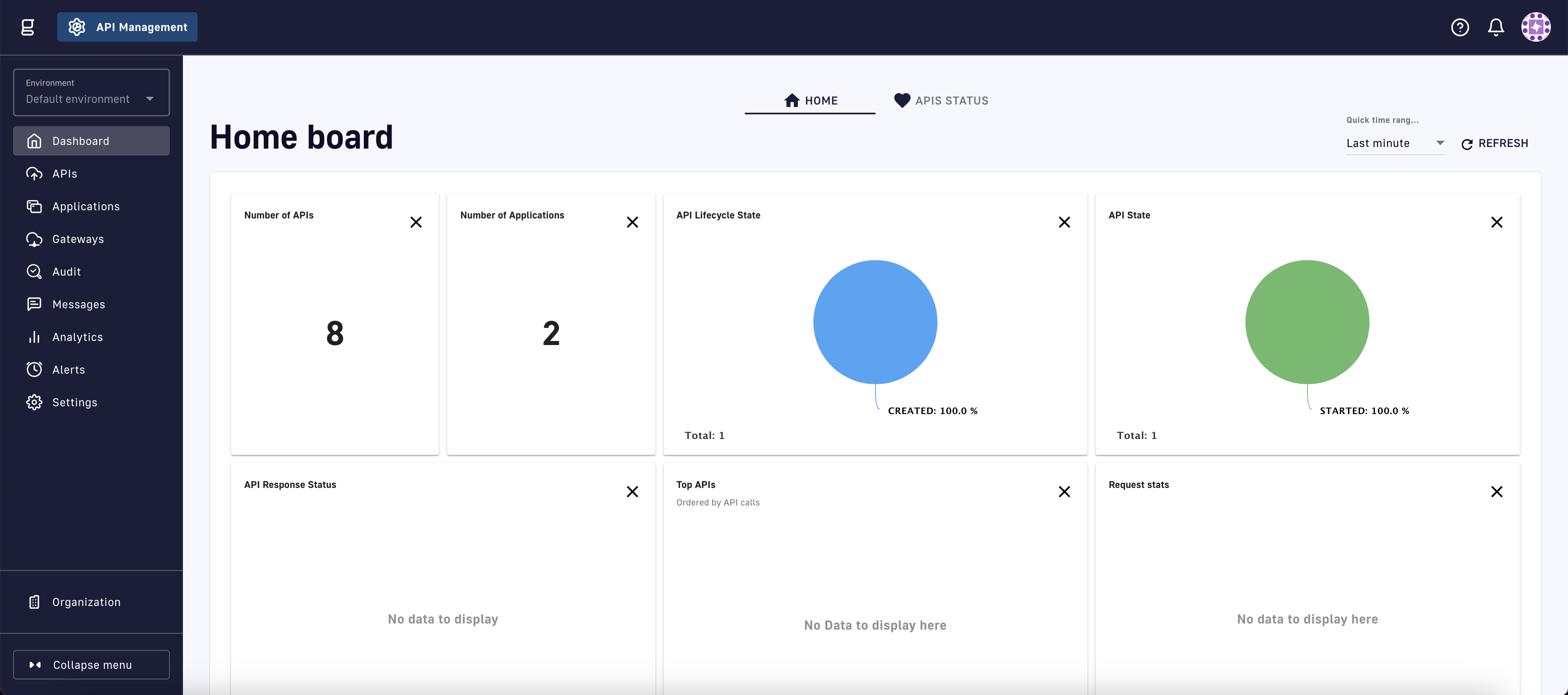
Task: Collapse the sidebar menu
Action: point(91,664)
